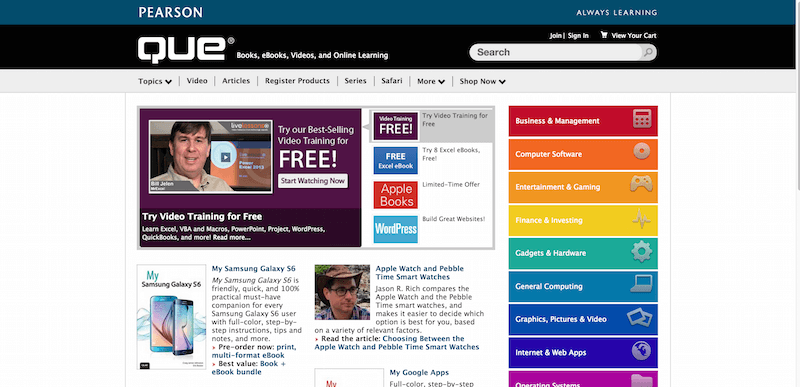800x387 pixels.
Task: Click the Join link
Action: click(555, 35)
